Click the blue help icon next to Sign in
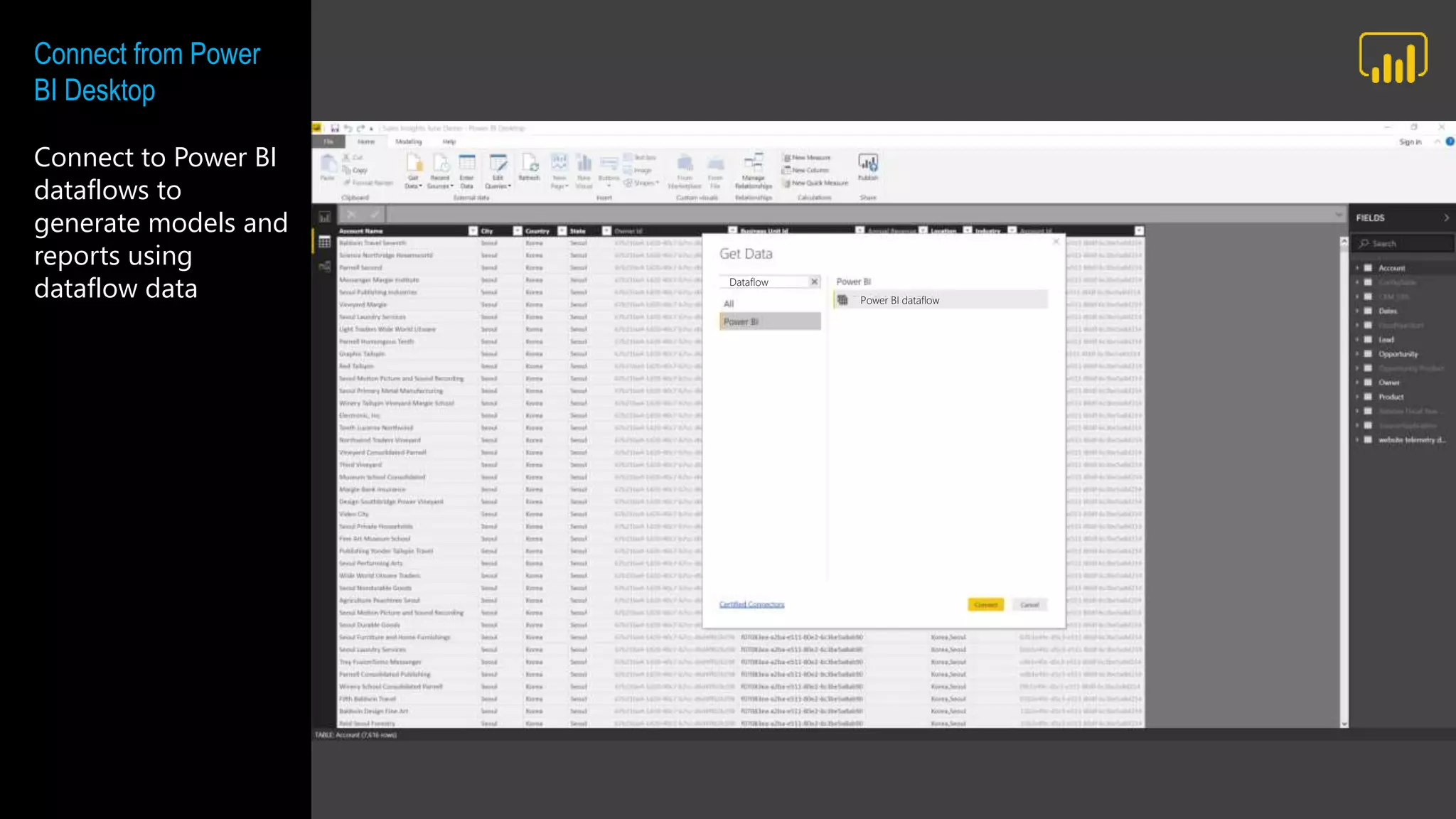1456x819 pixels. (1450, 141)
